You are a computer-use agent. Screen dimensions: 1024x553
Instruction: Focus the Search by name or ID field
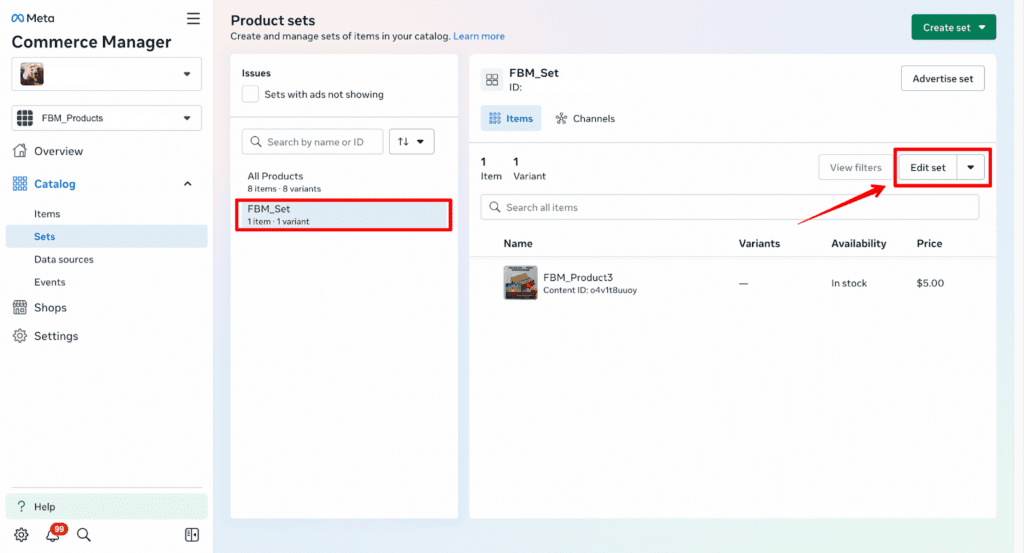312,142
